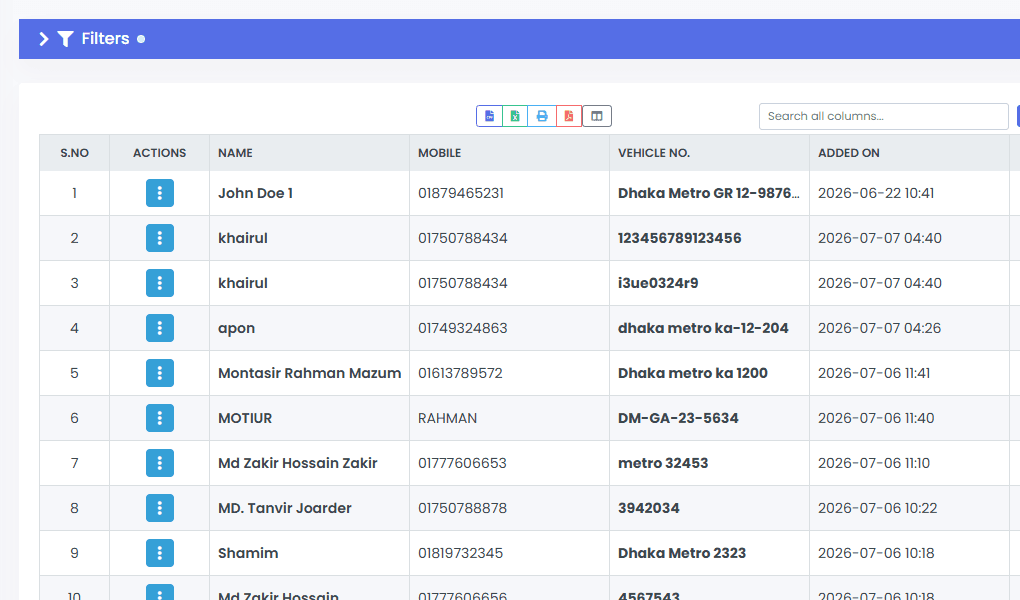Export the table as CSV
Image resolution: width=1020 pixels, height=600 pixels.
[x=489, y=116]
